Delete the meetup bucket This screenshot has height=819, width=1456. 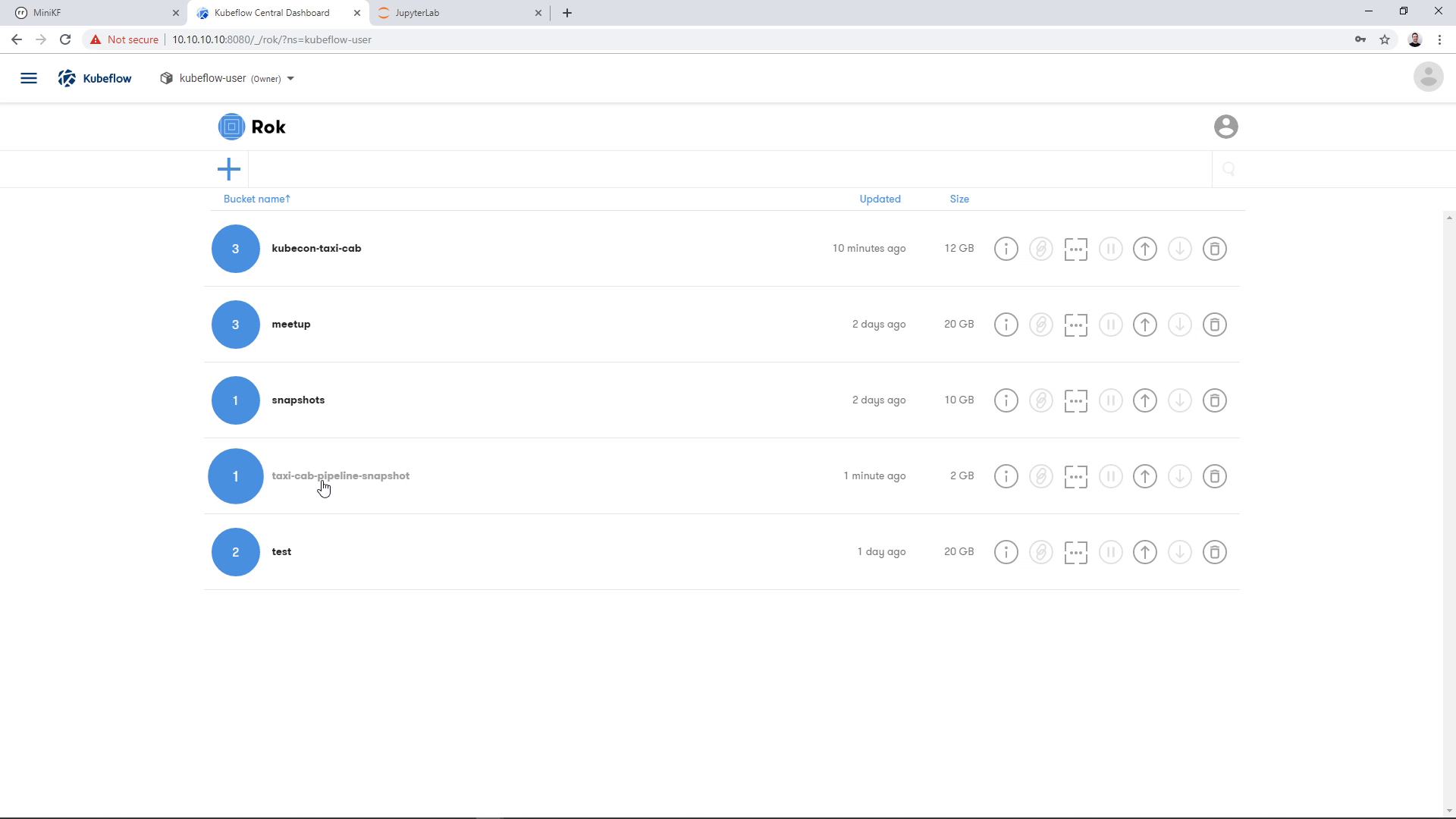tap(1215, 325)
